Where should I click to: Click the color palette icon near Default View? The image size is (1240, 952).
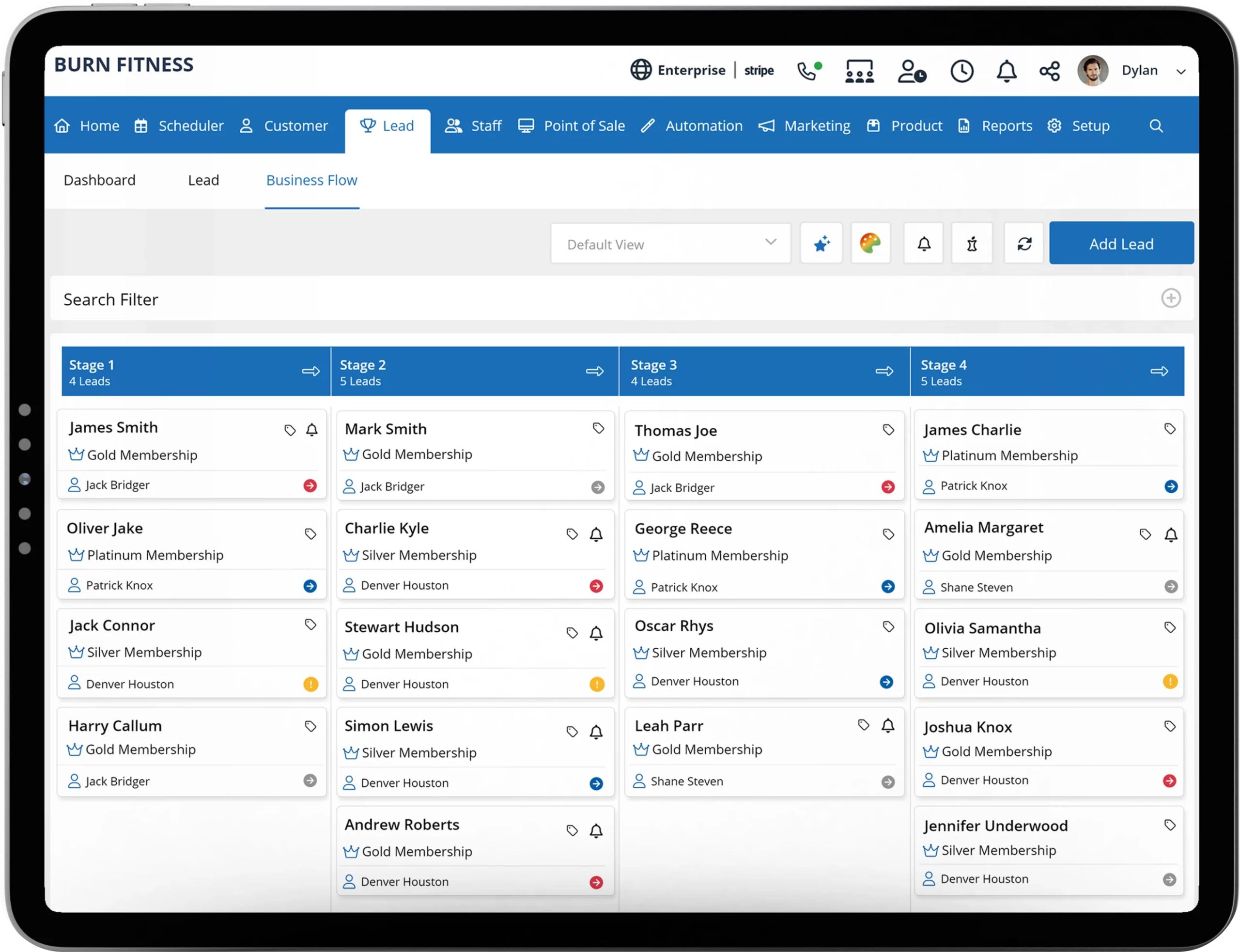click(872, 244)
